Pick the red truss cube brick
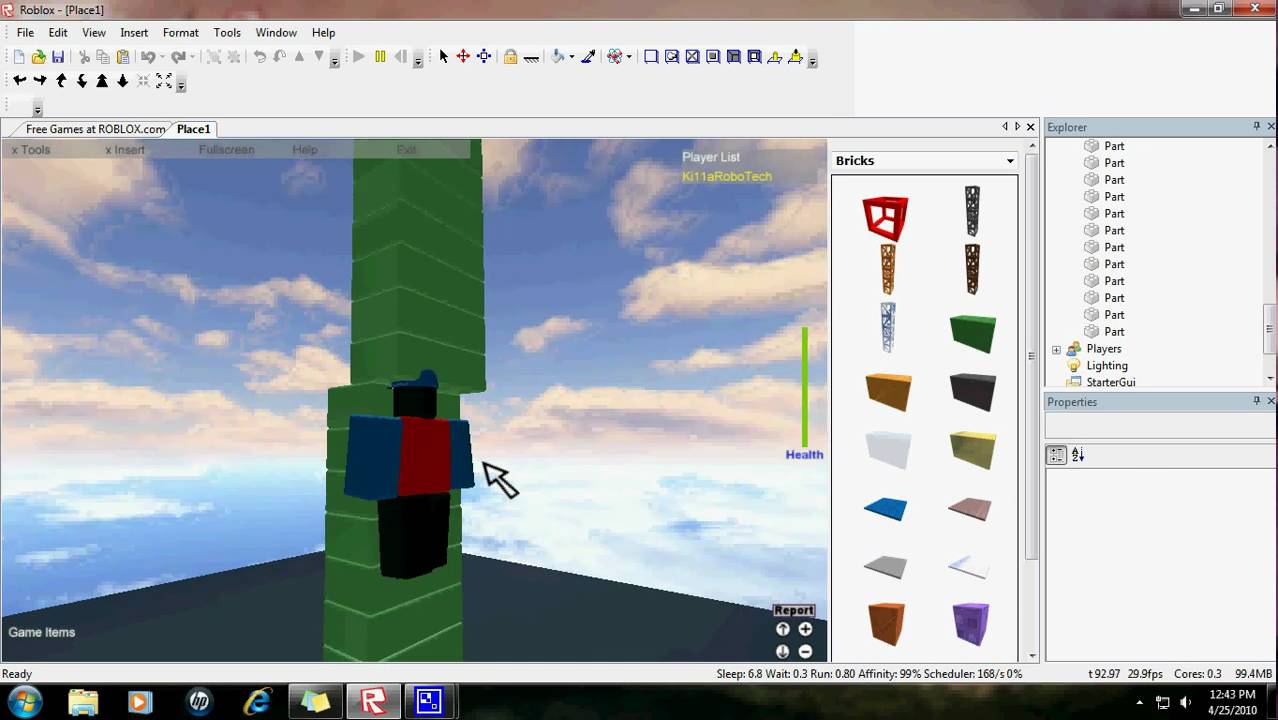 tap(886, 218)
